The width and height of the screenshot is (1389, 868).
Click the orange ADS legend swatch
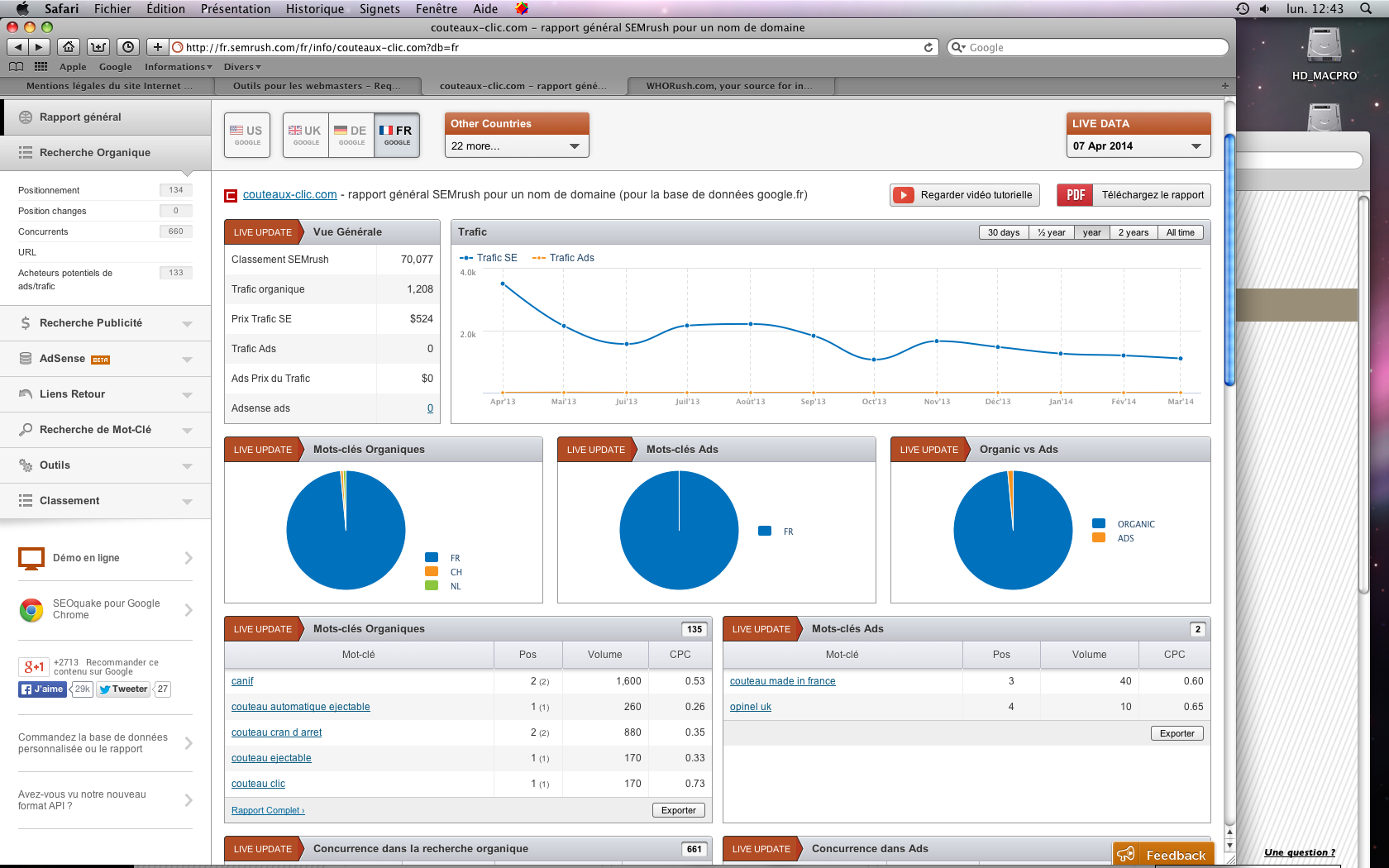(1099, 538)
